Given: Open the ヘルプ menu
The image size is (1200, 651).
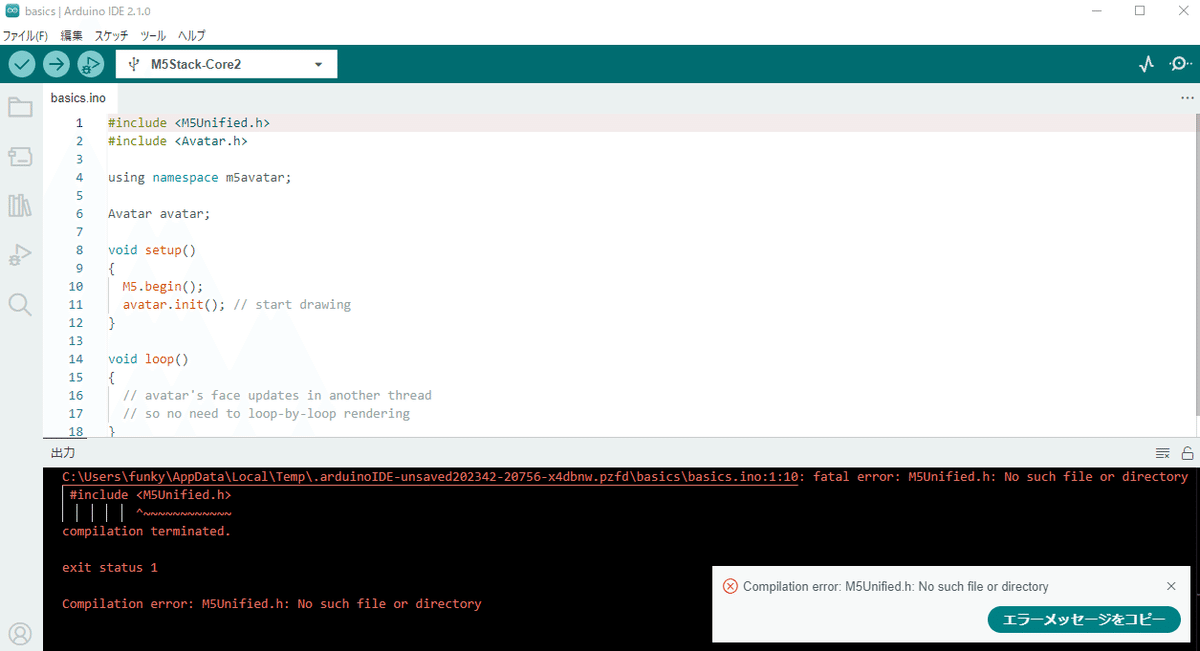Looking at the screenshot, I should [191, 35].
